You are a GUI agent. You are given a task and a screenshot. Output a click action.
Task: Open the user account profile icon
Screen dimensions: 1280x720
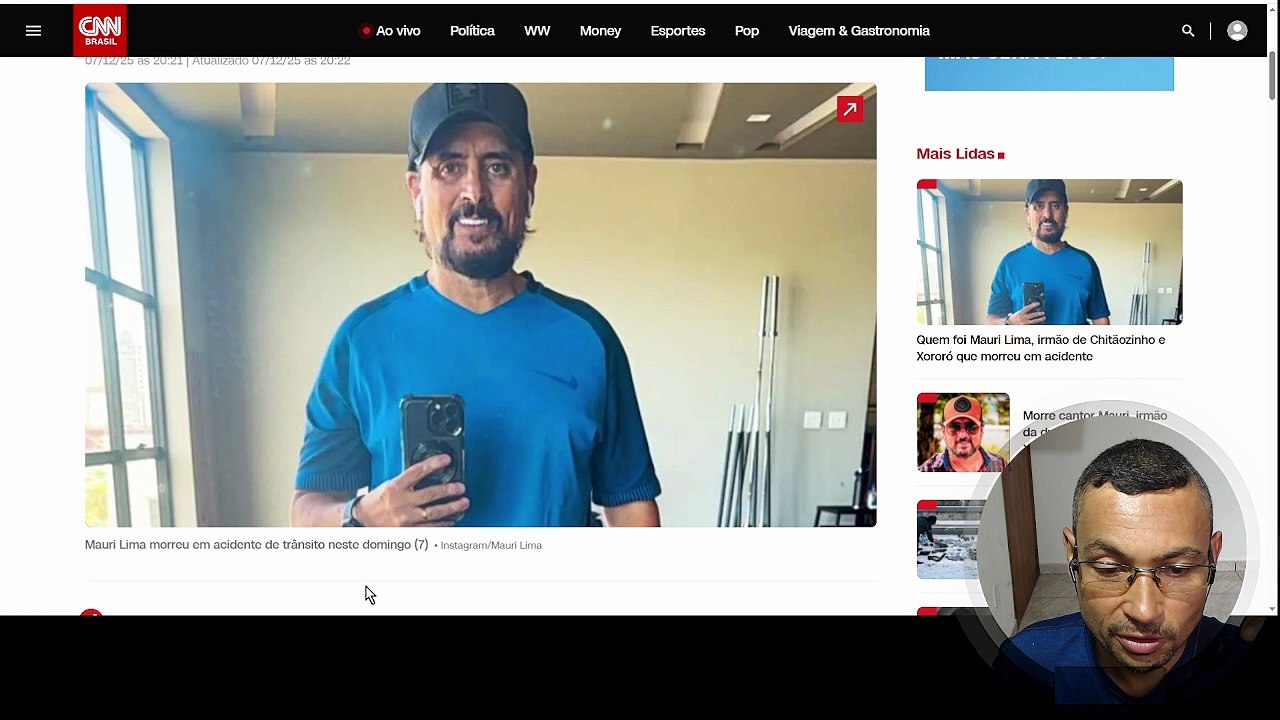(x=1237, y=31)
